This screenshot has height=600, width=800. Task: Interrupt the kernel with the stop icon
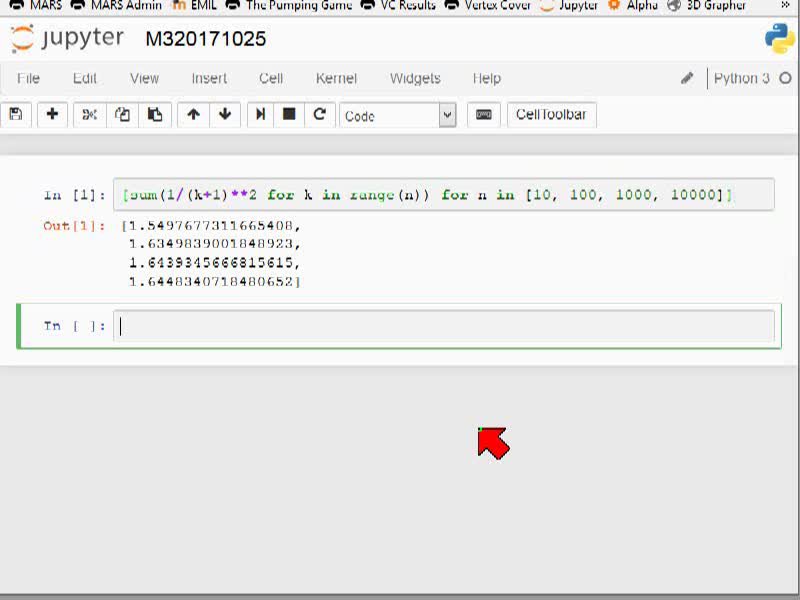tap(289, 114)
